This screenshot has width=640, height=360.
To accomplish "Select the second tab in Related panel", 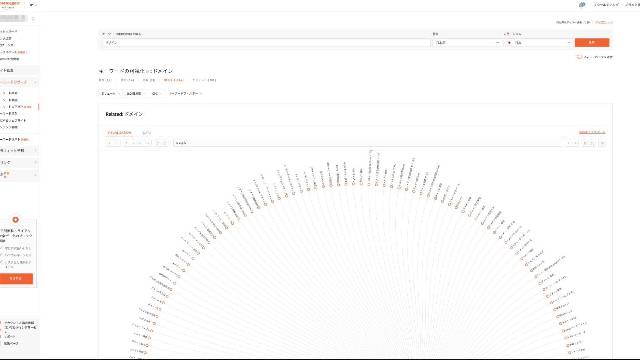I will point(147,133).
